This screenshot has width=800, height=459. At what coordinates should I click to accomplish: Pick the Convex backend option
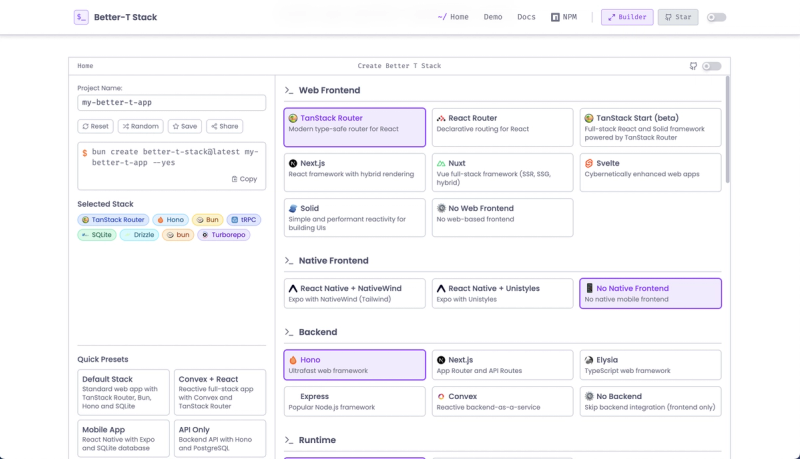[x=503, y=401]
